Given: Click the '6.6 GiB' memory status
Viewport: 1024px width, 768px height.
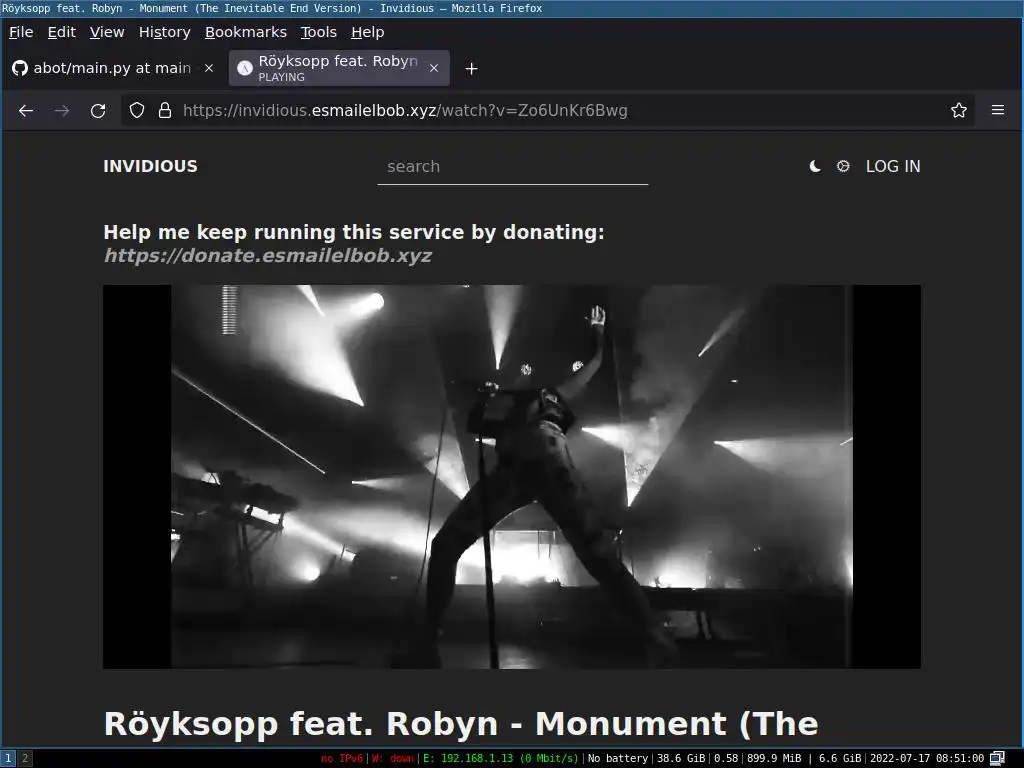Looking at the screenshot, I should [x=840, y=758].
